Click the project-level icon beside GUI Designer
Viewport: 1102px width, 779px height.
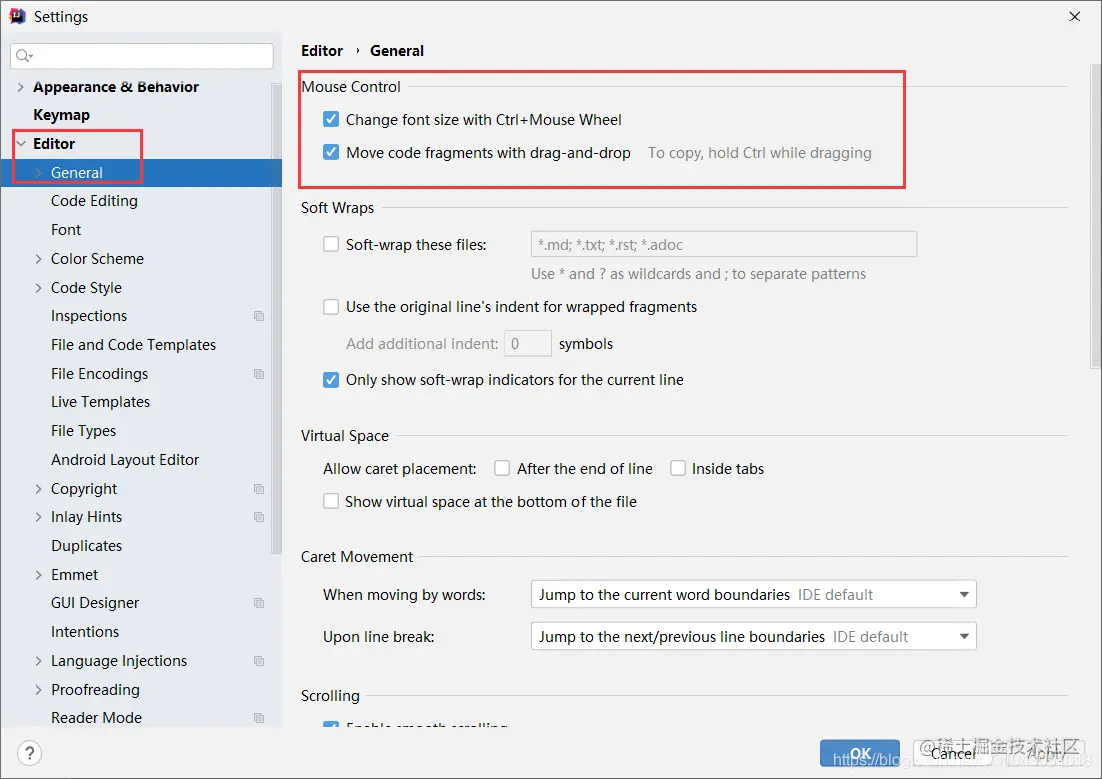259,603
